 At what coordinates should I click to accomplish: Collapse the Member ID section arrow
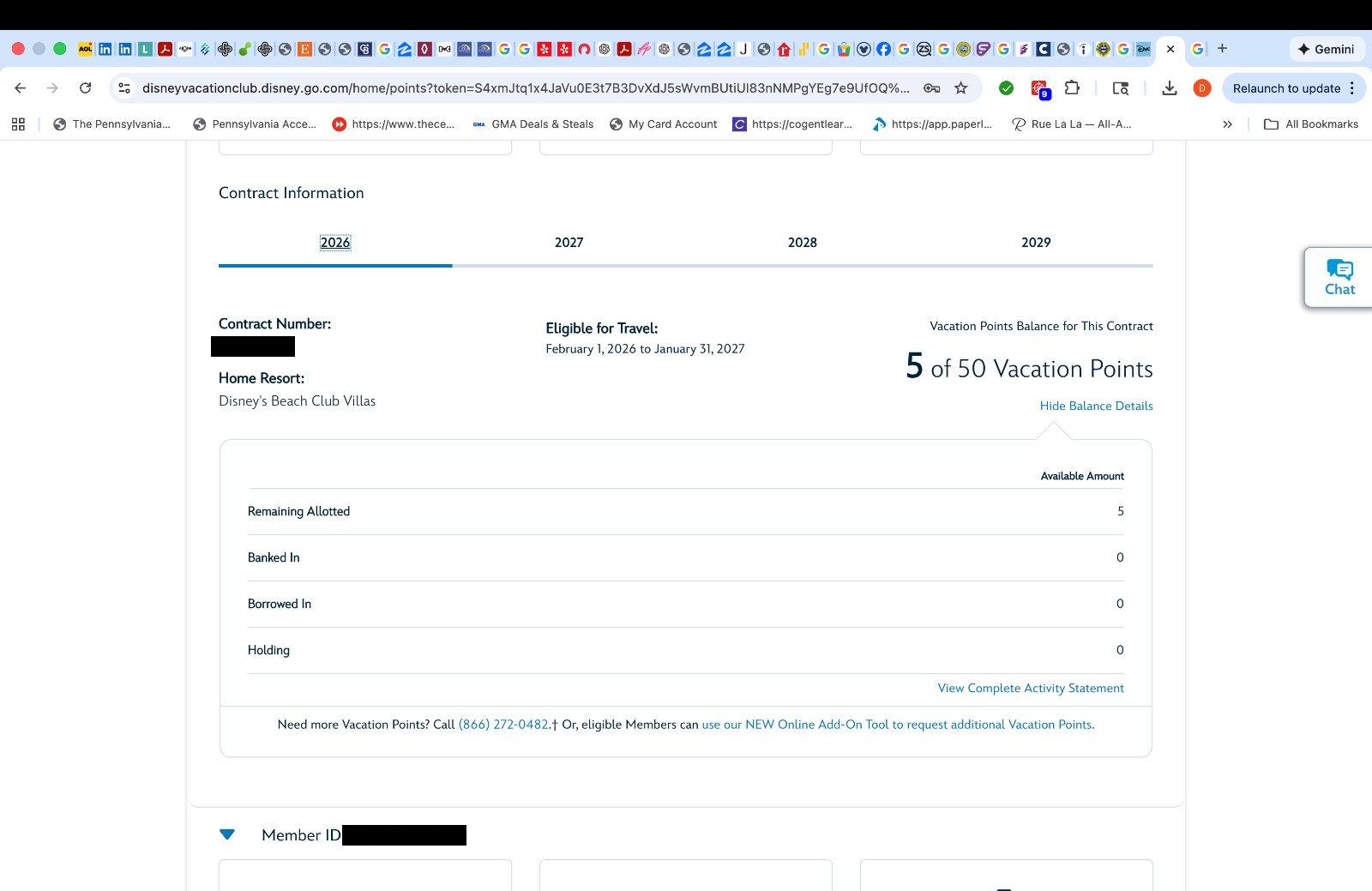pos(227,834)
